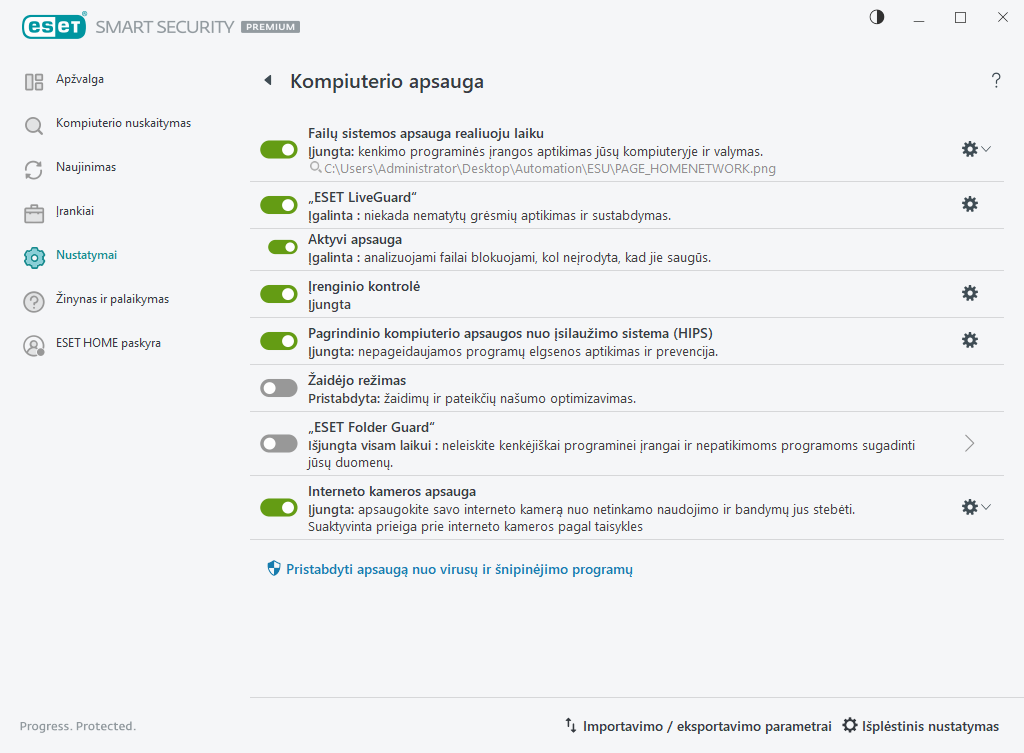
Task: Click the back arrow beside Kompiuterio apsauga
Action: click(x=267, y=81)
